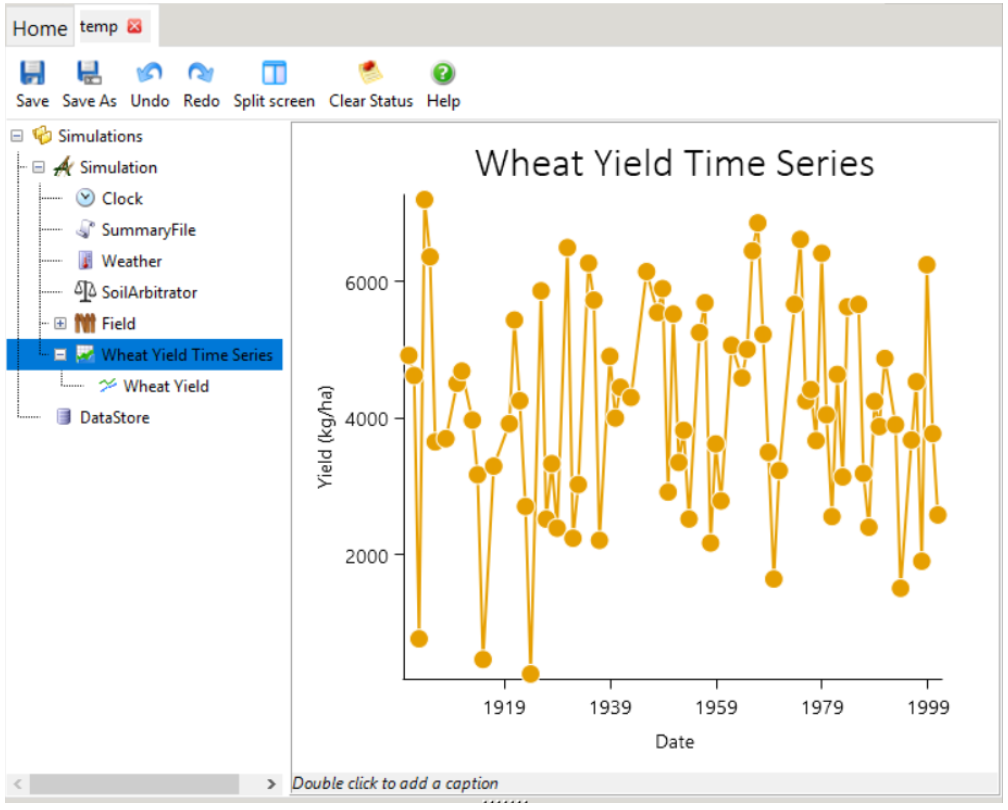Close the temp tab
Screen dimensions: 1008x810
(134, 26)
